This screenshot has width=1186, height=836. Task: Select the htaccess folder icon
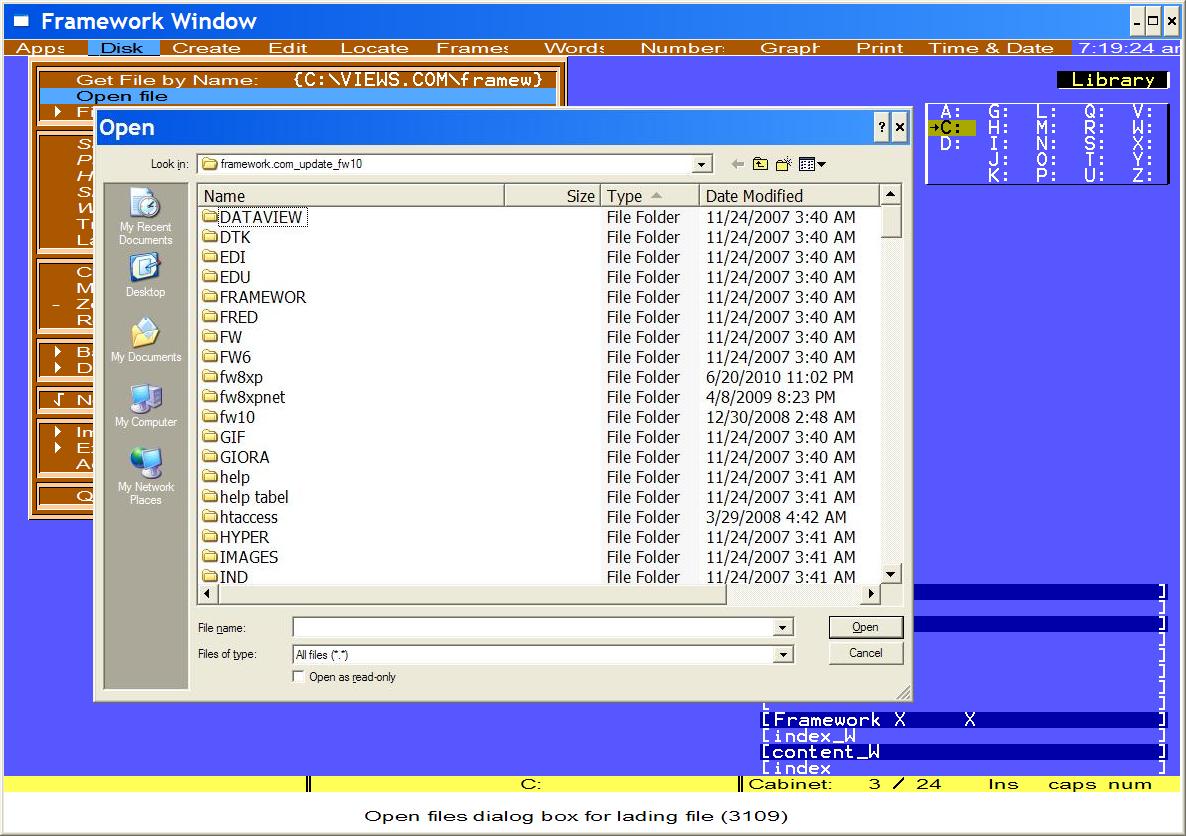(x=210, y=517)
